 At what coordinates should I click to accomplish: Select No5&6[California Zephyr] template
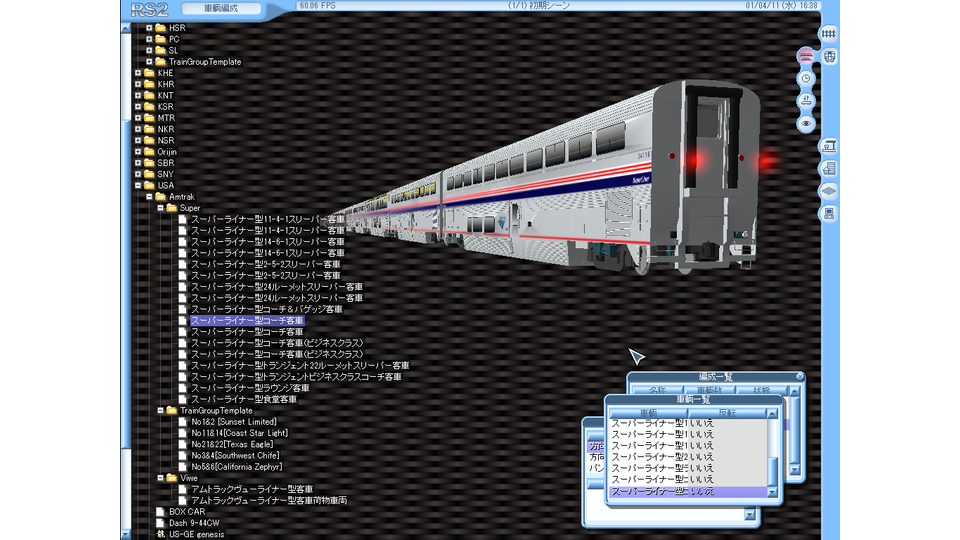click(236, 467)
